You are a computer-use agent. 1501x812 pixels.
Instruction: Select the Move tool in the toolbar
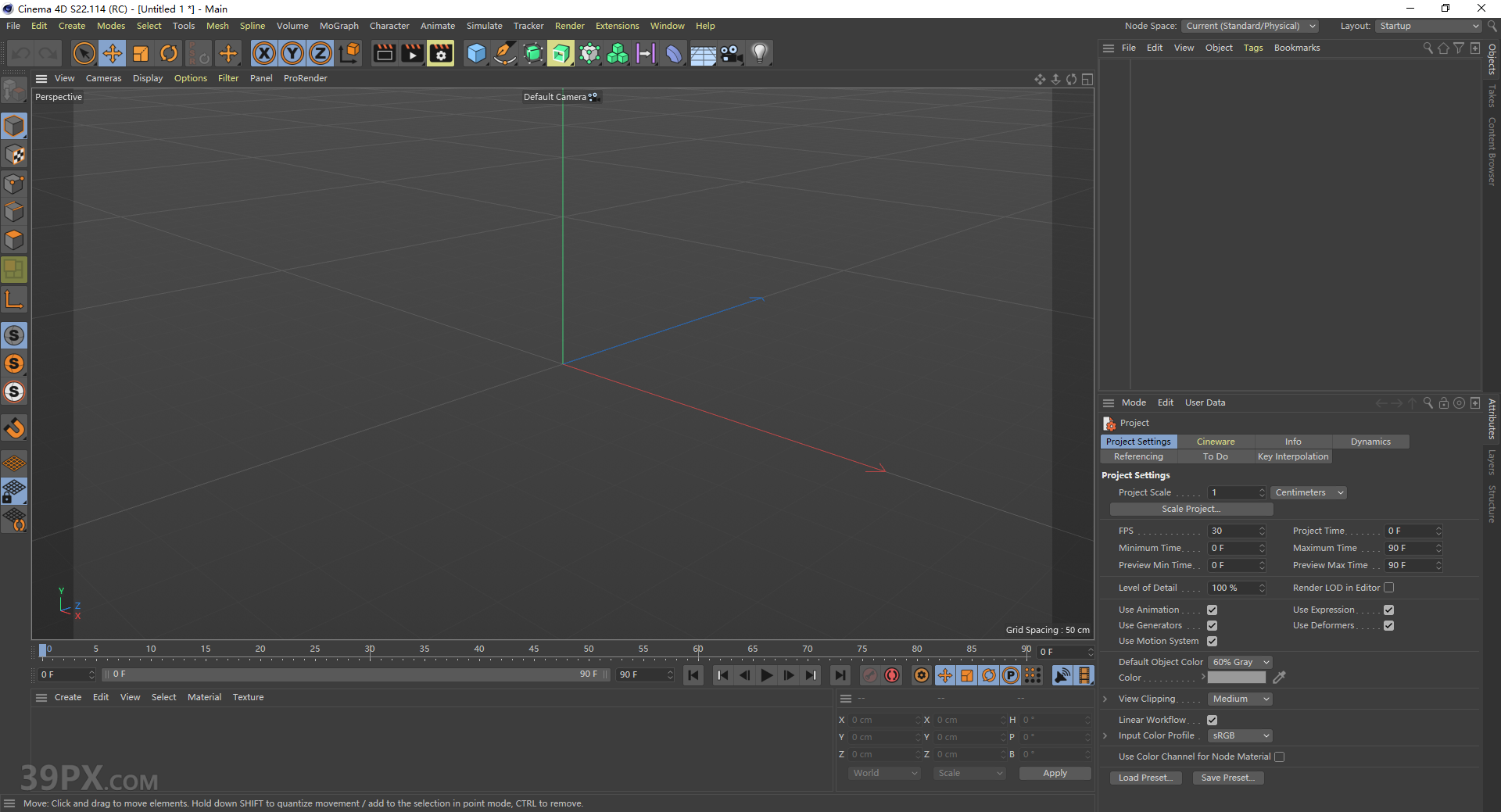click(112, 53)
